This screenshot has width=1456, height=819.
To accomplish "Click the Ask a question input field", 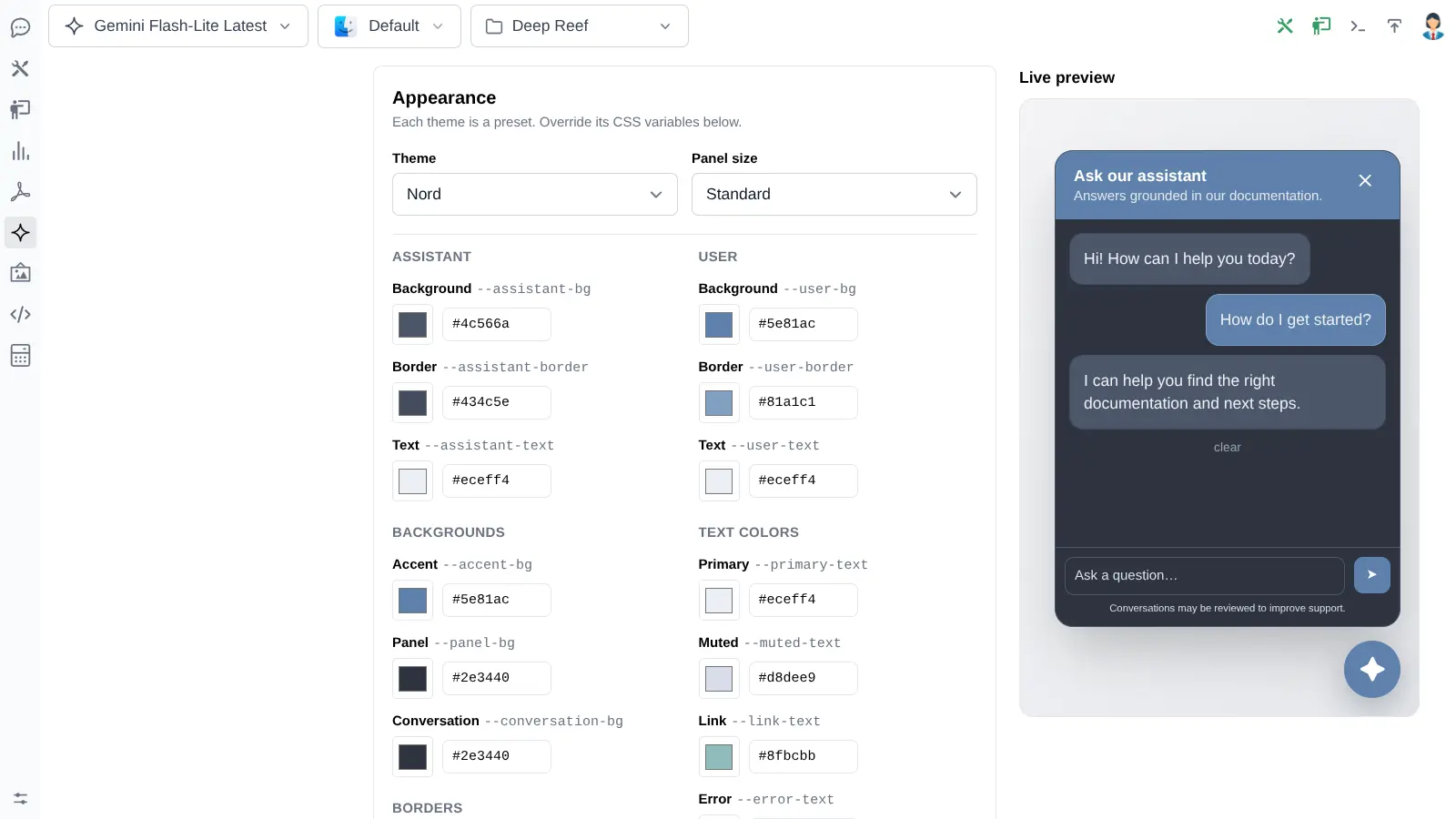I will point(1205,575).
